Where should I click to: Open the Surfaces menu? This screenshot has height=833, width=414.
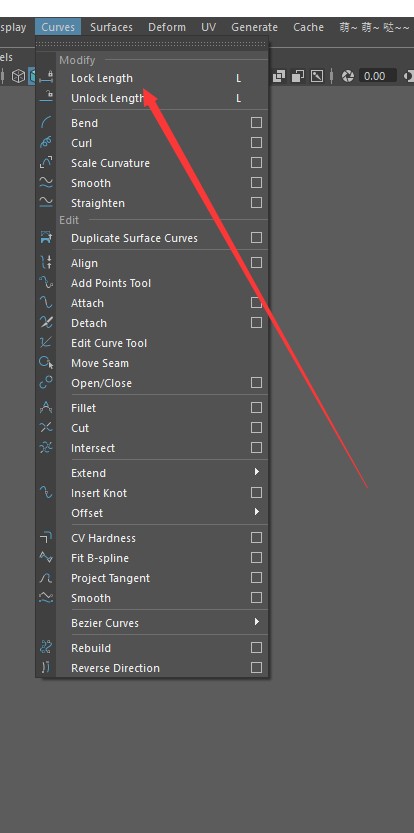point(111,27)
